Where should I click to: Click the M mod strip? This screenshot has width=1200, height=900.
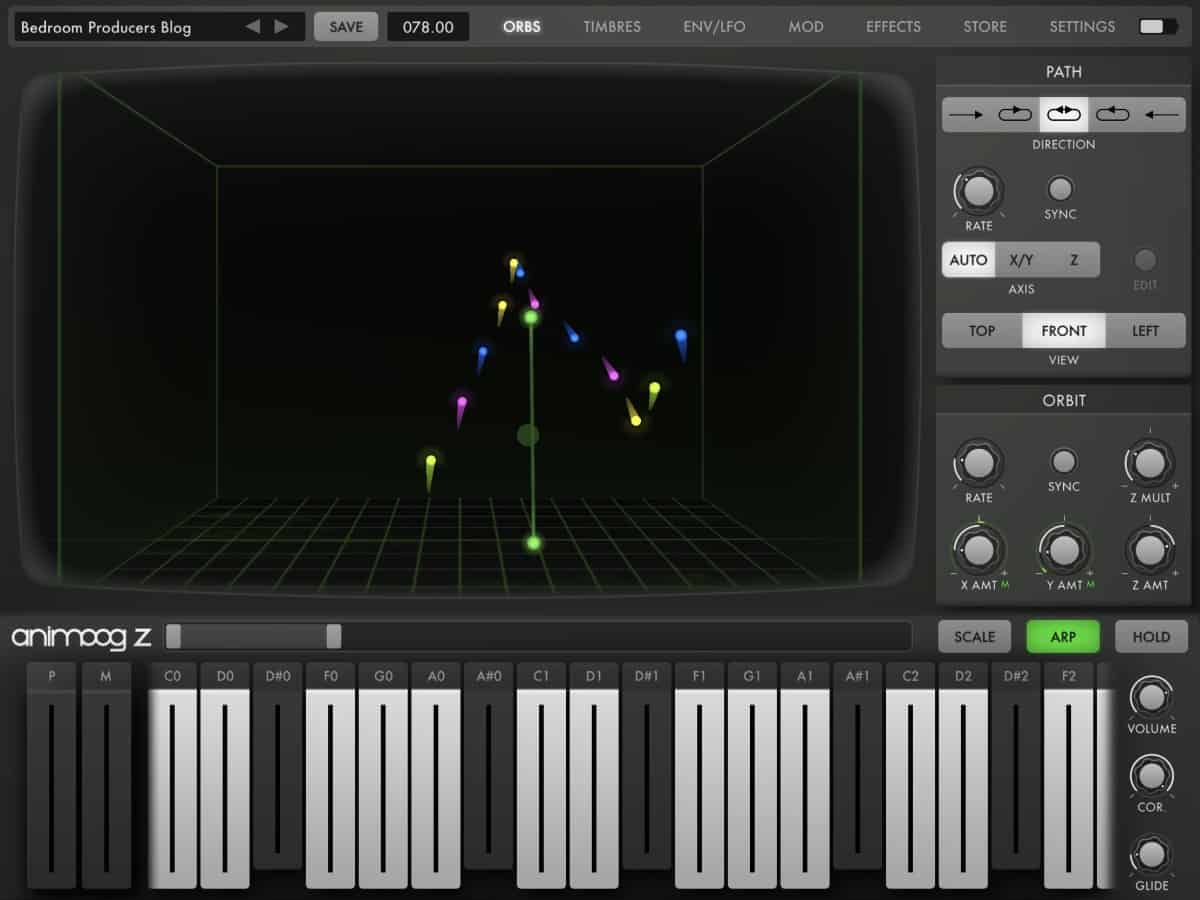click(x=106, y=775)
